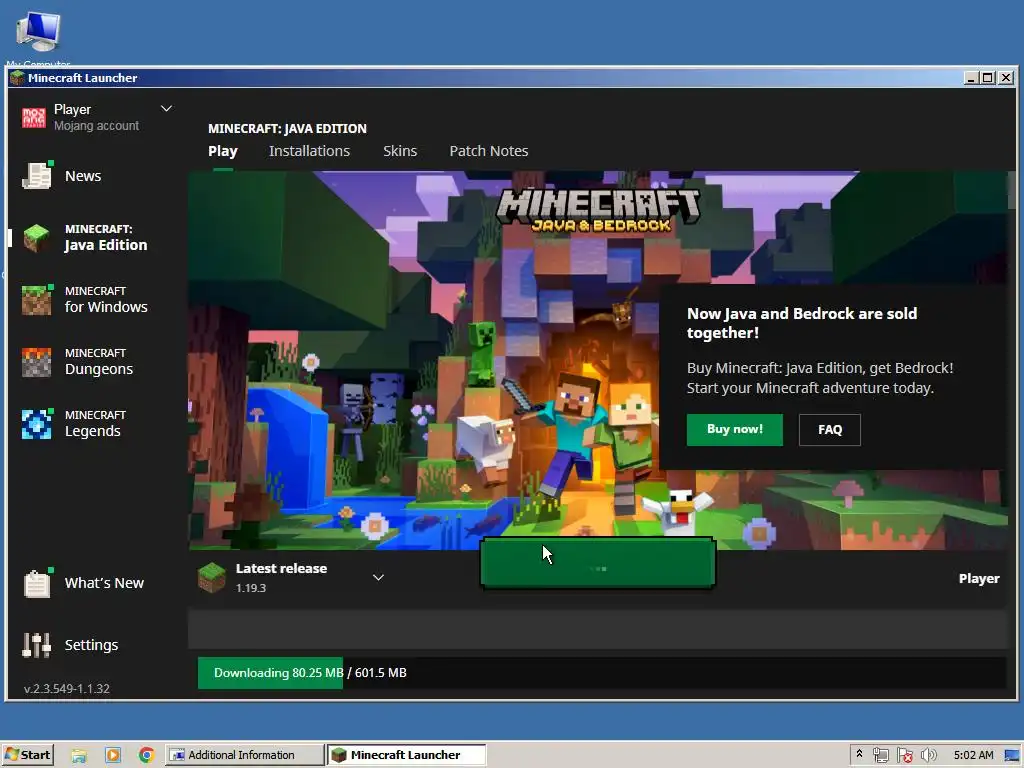Open the Windows Start menu
Image resolution: width=1024 pixels, height=768 pixels.
[27, 755]
